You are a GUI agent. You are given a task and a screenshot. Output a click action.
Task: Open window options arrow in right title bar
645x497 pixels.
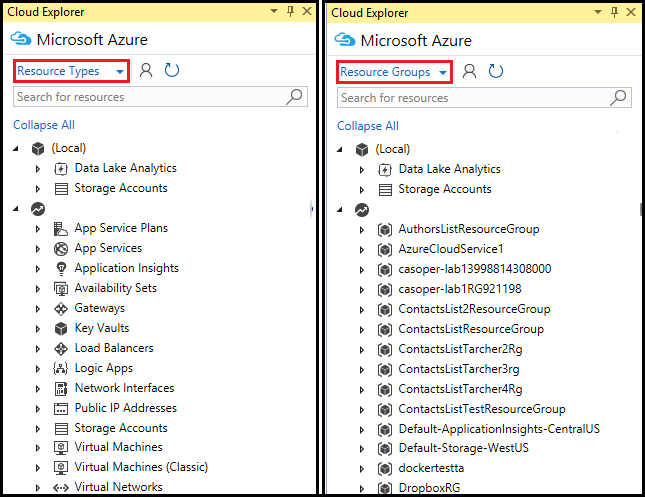[598, 12]
